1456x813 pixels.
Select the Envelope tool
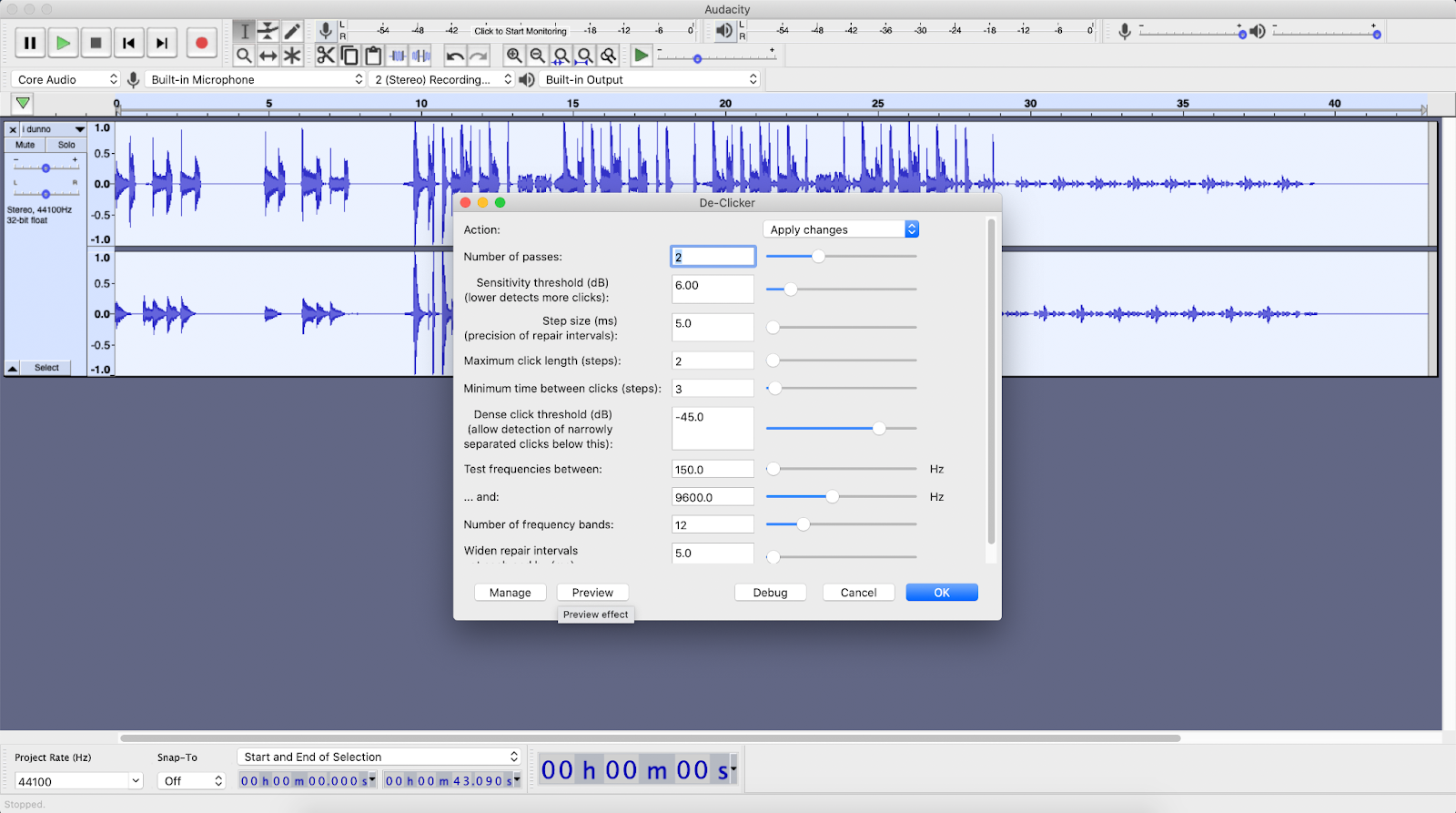[268, 32]
